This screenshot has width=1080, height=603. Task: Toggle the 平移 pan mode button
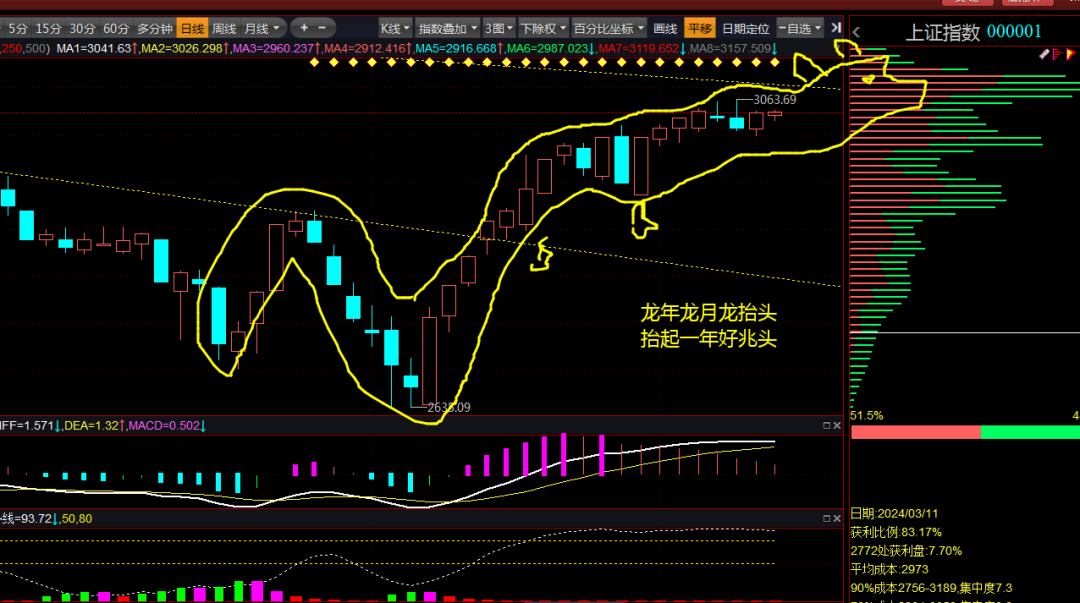tap(700, 29)
